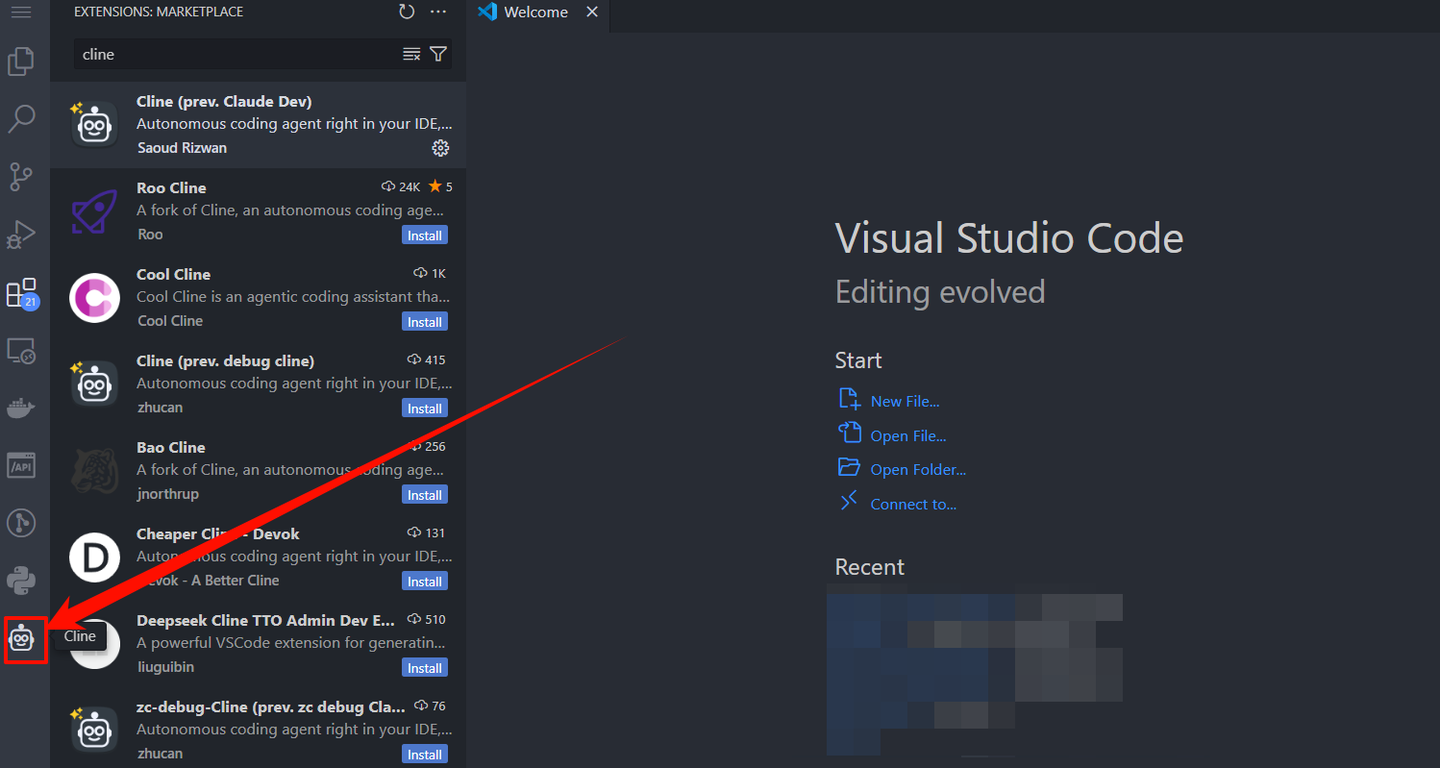Open manage gear for Cline (prev. Claude Dev)
The width and height of the screenshot is (1440, 768).
pyautogui.click(x=440, y=148)
